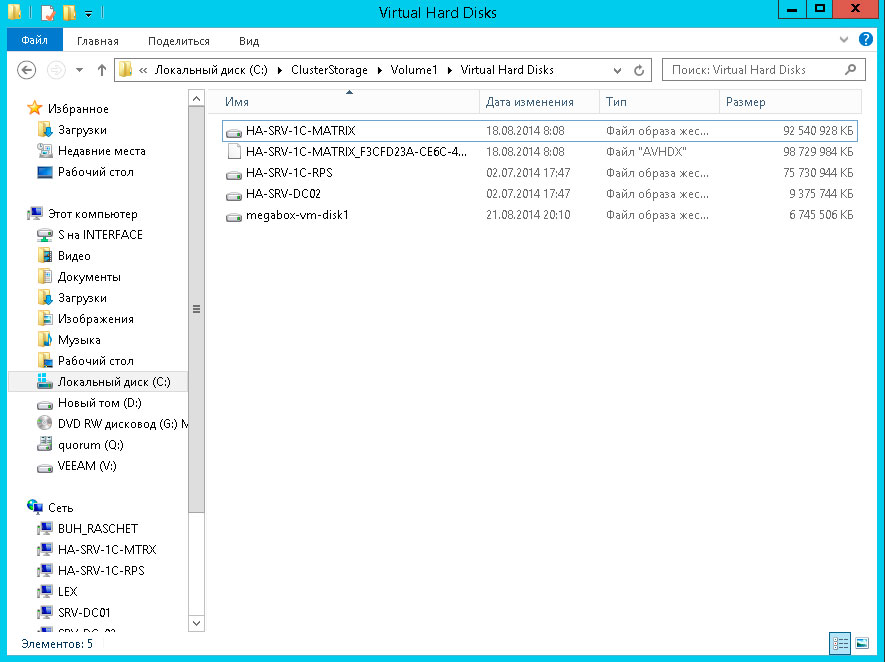Open DVD RW drive (G:) in sidebar

(x=122, y=424)
